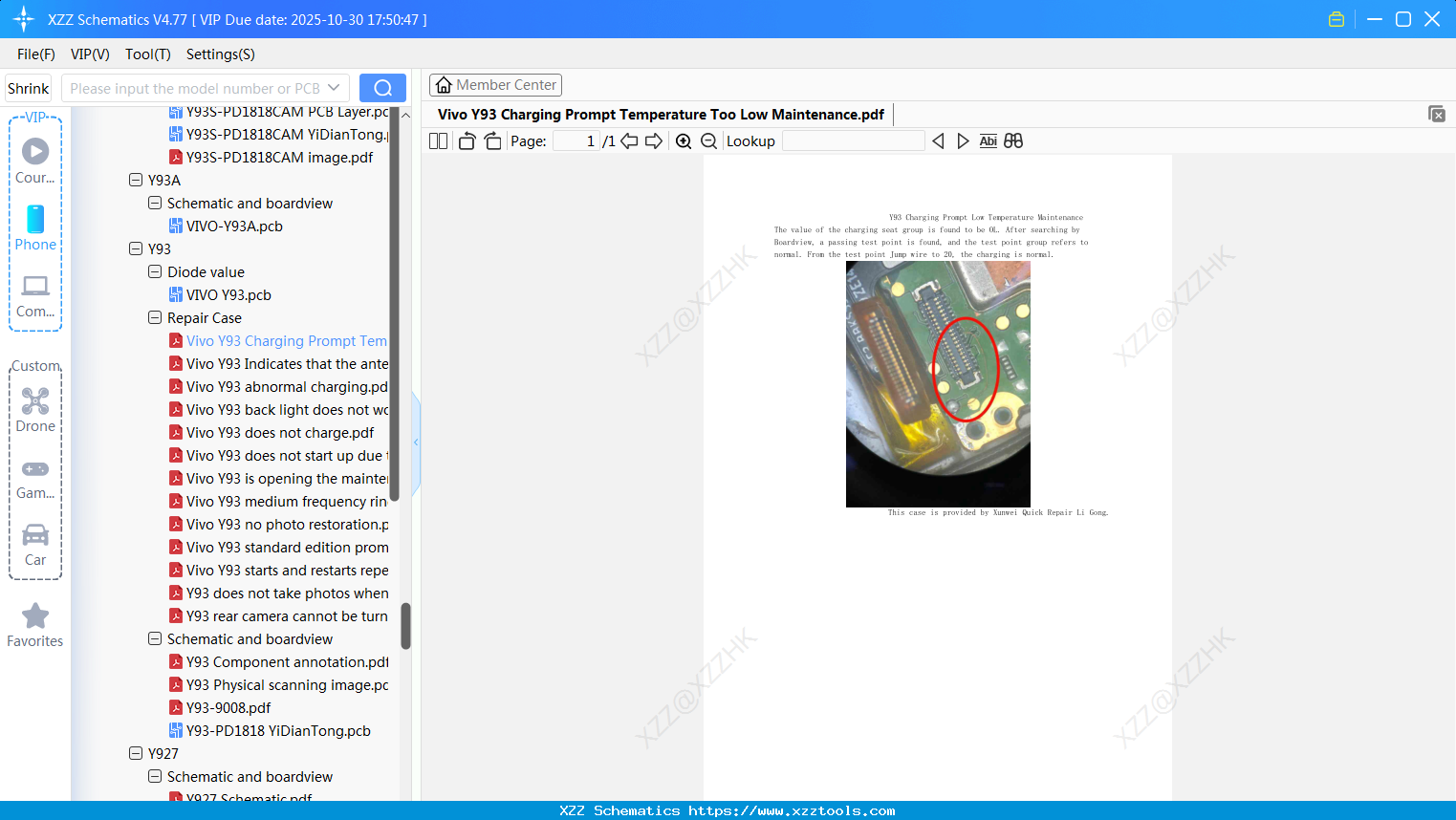Toggle the Abi match-case search option
The image size is (1456, 820).
click(989, 141)
